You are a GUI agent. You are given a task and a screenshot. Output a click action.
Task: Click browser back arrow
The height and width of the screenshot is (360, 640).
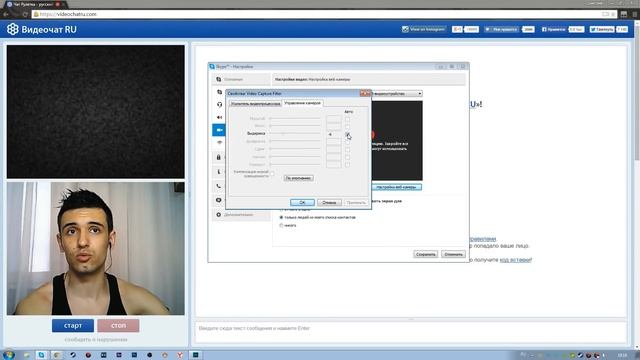(x=6, y=14)
